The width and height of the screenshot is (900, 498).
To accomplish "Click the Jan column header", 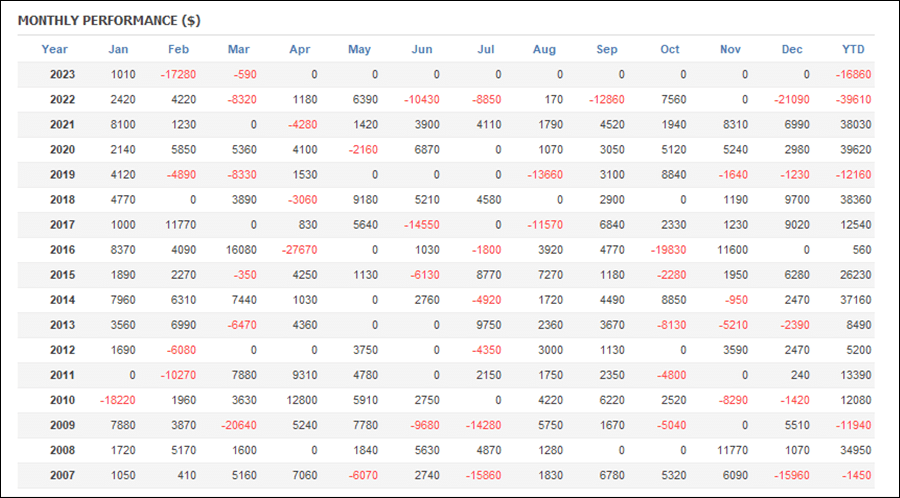I will (118, 49).
